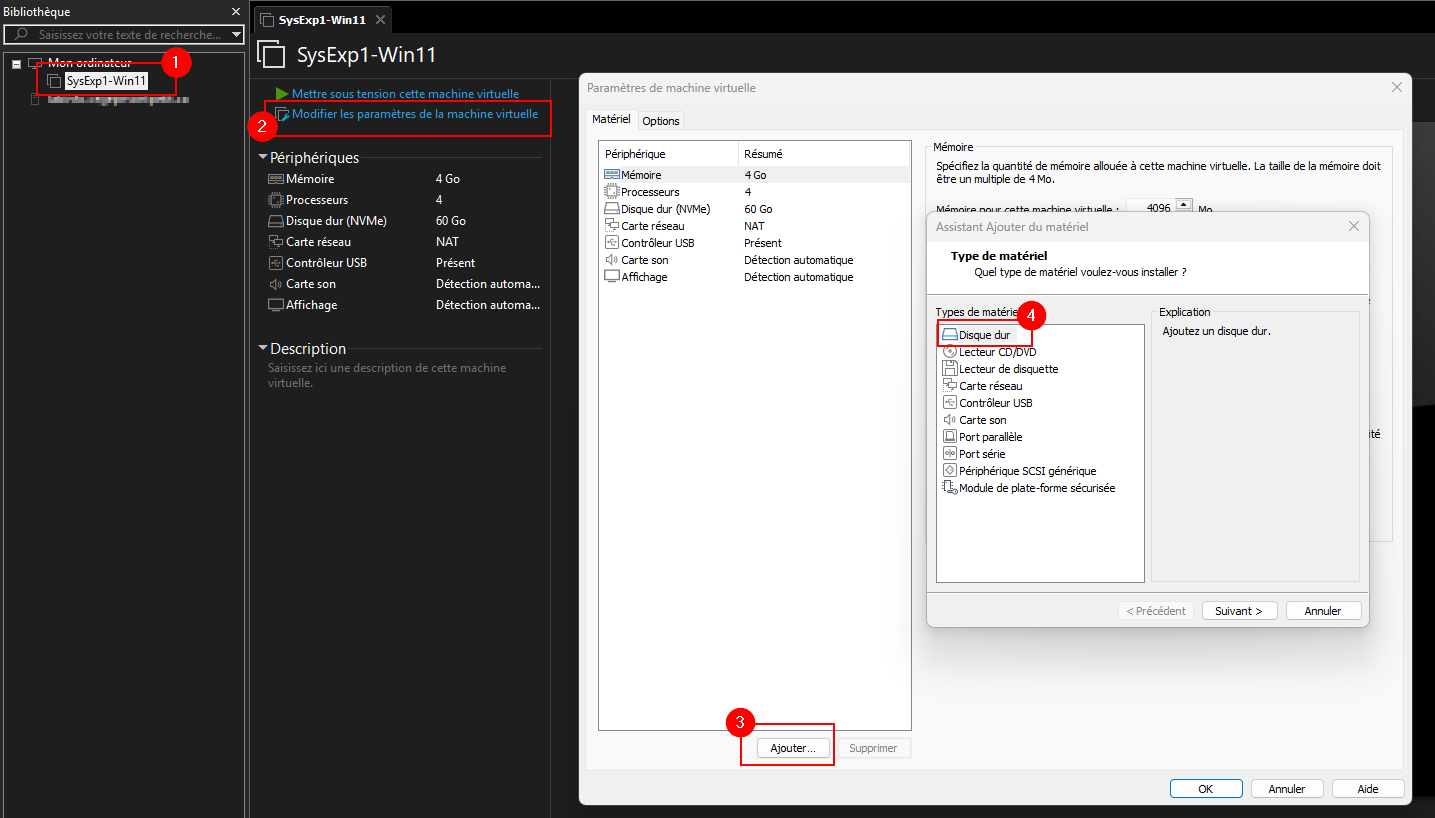1435x818 pixels.
Task: Increase memory value with spinner arrows
Action: tap(1183, 205)
